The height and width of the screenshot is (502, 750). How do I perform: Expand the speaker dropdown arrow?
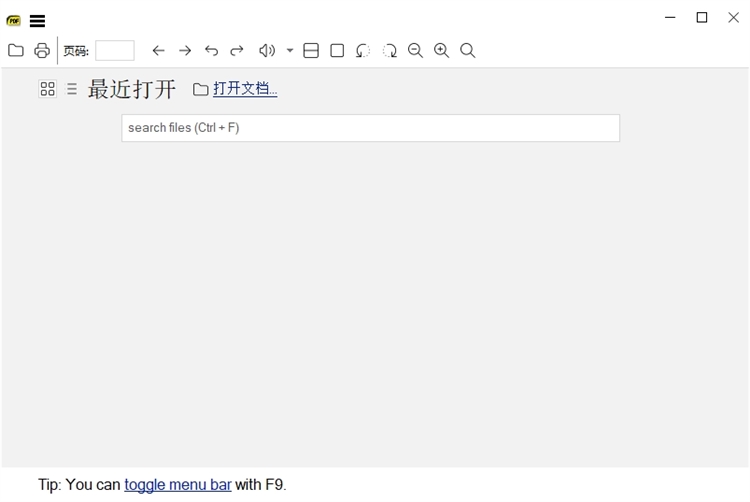tap(290, 50)
